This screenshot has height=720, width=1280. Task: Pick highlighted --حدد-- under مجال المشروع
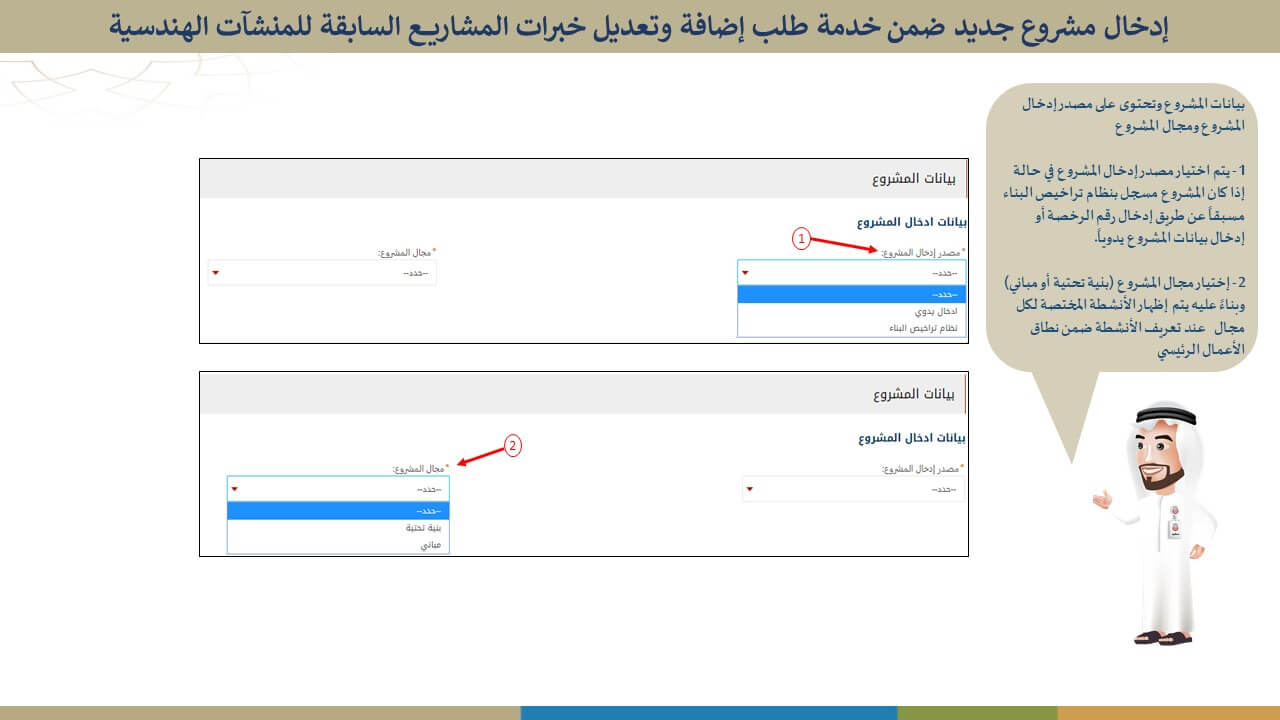pos(338,510)
